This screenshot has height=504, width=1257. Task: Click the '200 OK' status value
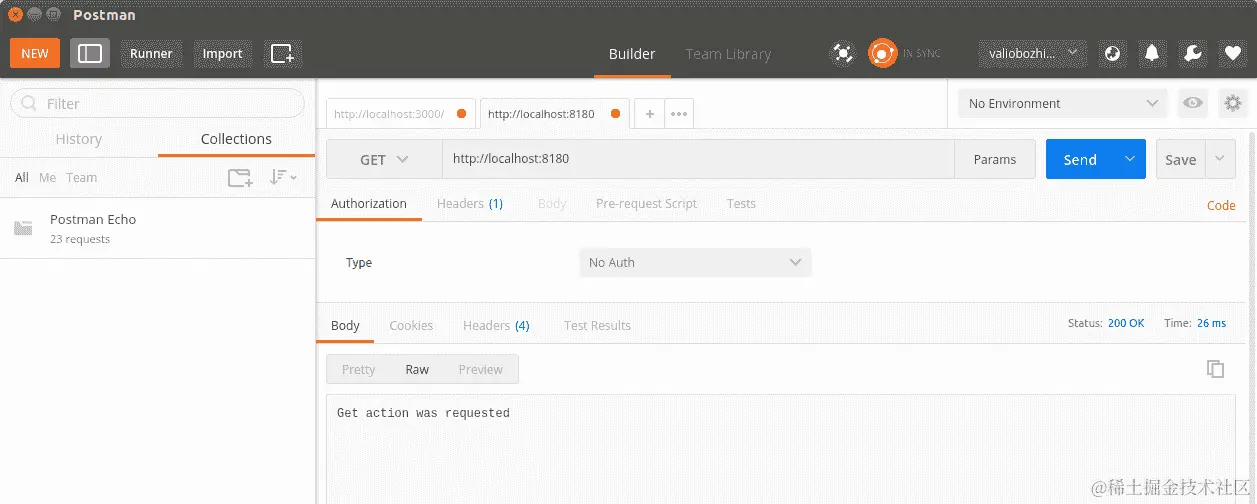(1126, 323)
